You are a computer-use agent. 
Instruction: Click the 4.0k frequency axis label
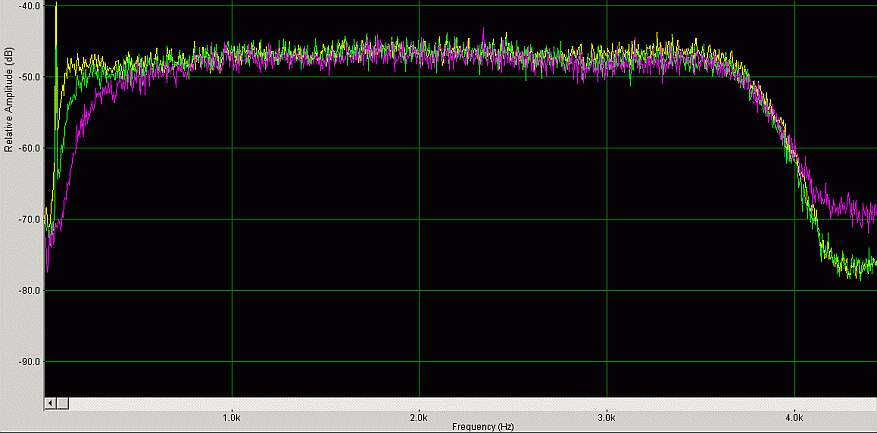(x=794, y=417)
